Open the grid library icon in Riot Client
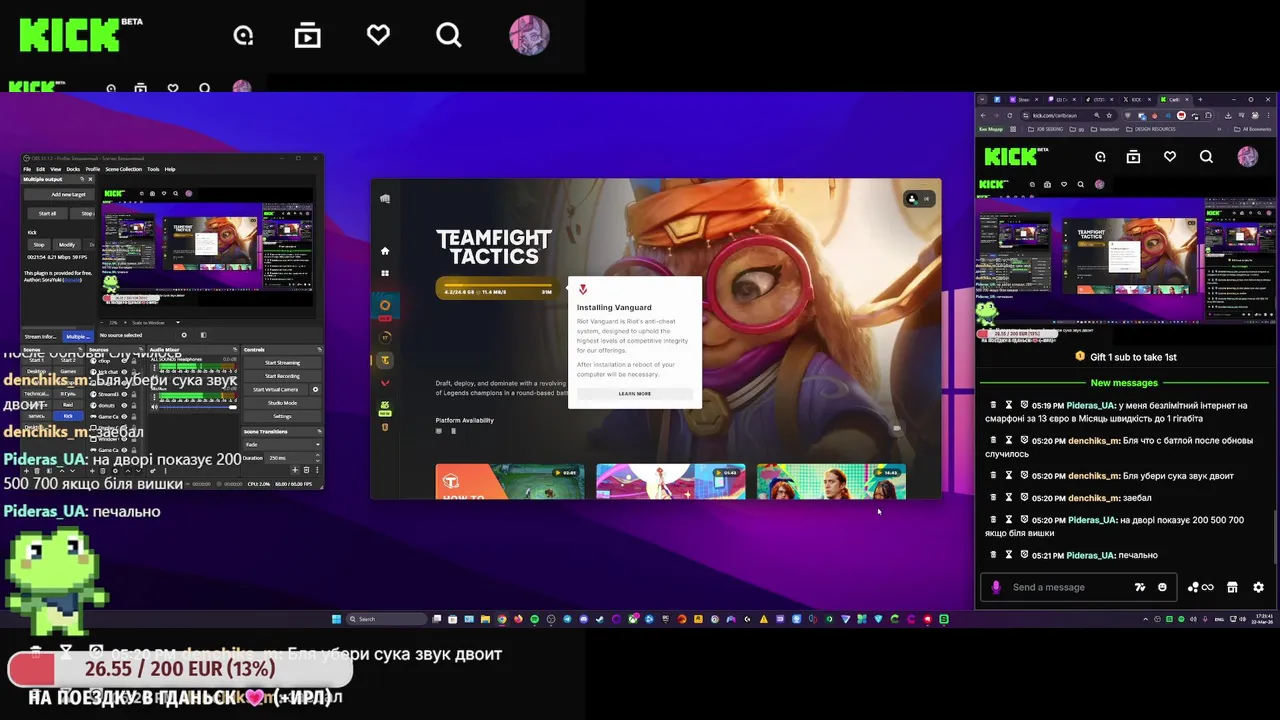This screenshot has height=720, width=1280. click(x=385, y=273)
